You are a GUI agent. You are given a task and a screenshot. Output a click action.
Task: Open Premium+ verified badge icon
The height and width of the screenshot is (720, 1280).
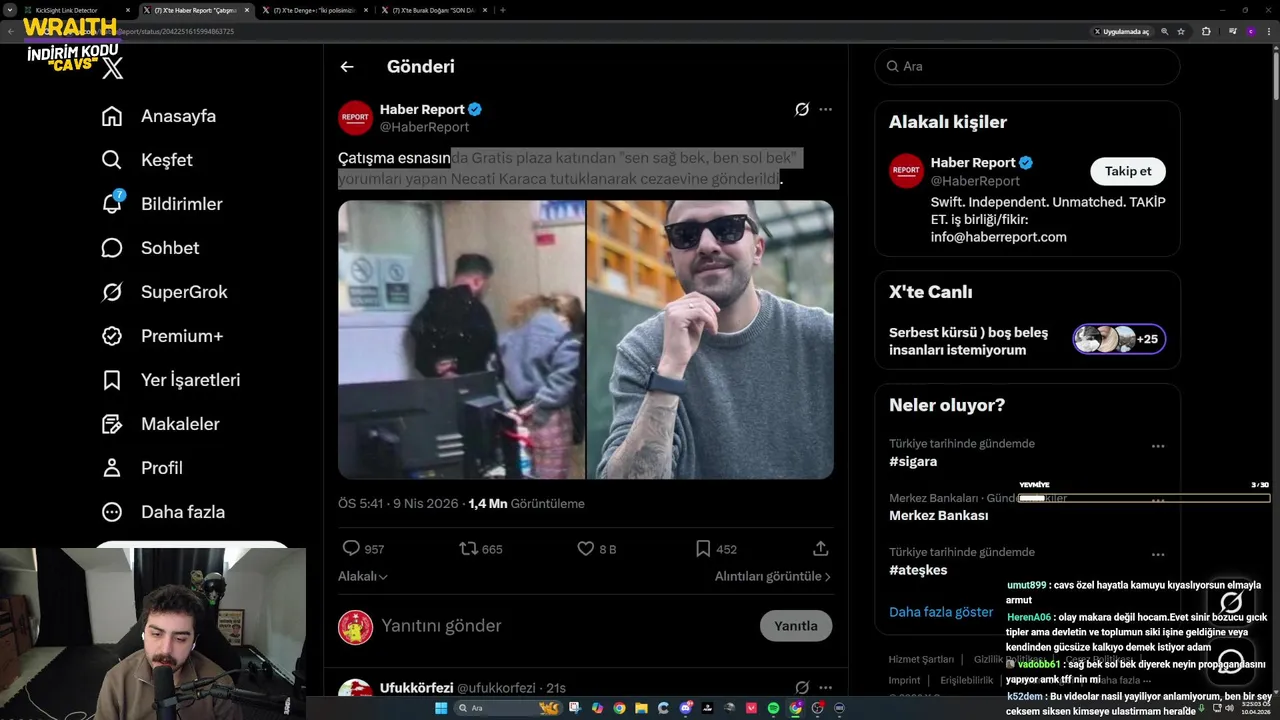click(112, 336)
